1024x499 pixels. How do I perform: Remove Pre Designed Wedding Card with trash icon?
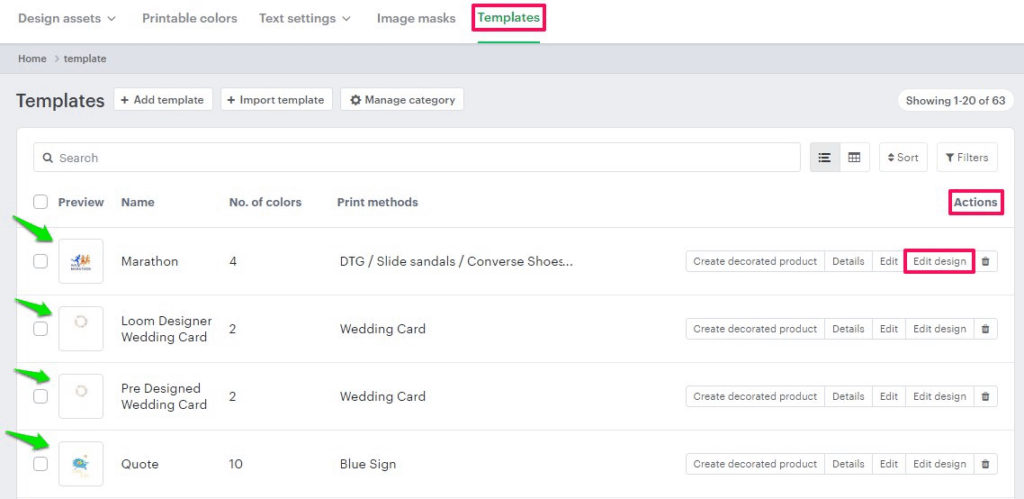(985, 397)
